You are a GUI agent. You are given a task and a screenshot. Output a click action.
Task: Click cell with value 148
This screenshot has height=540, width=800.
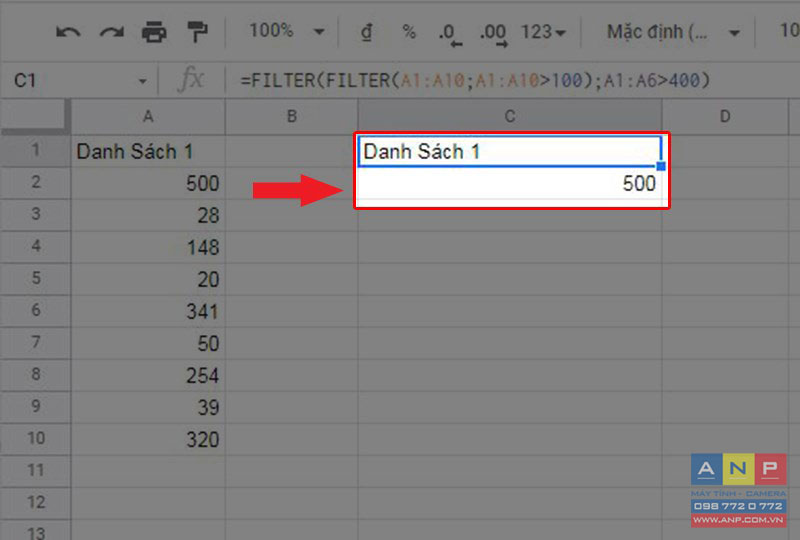(x=148, y=247)
